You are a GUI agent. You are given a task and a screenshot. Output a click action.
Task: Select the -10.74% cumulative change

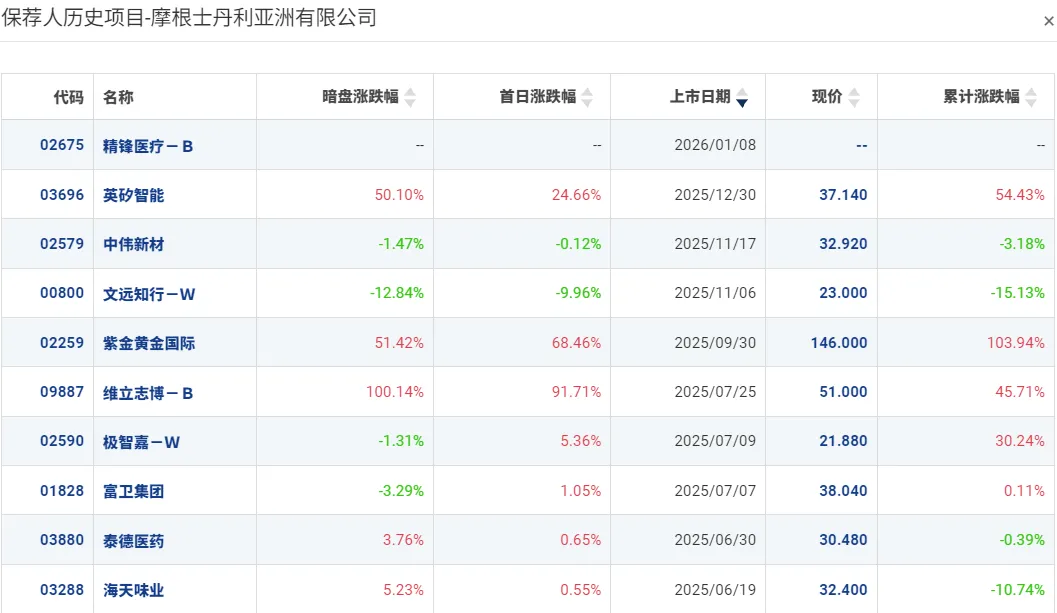click(x=1018, y=589)
